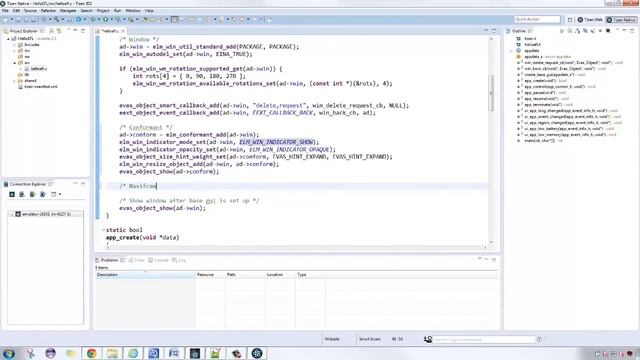Viewport: 640px width, 360px height.
Task: Switch to the Log tab
Action: tap(179, 260)
